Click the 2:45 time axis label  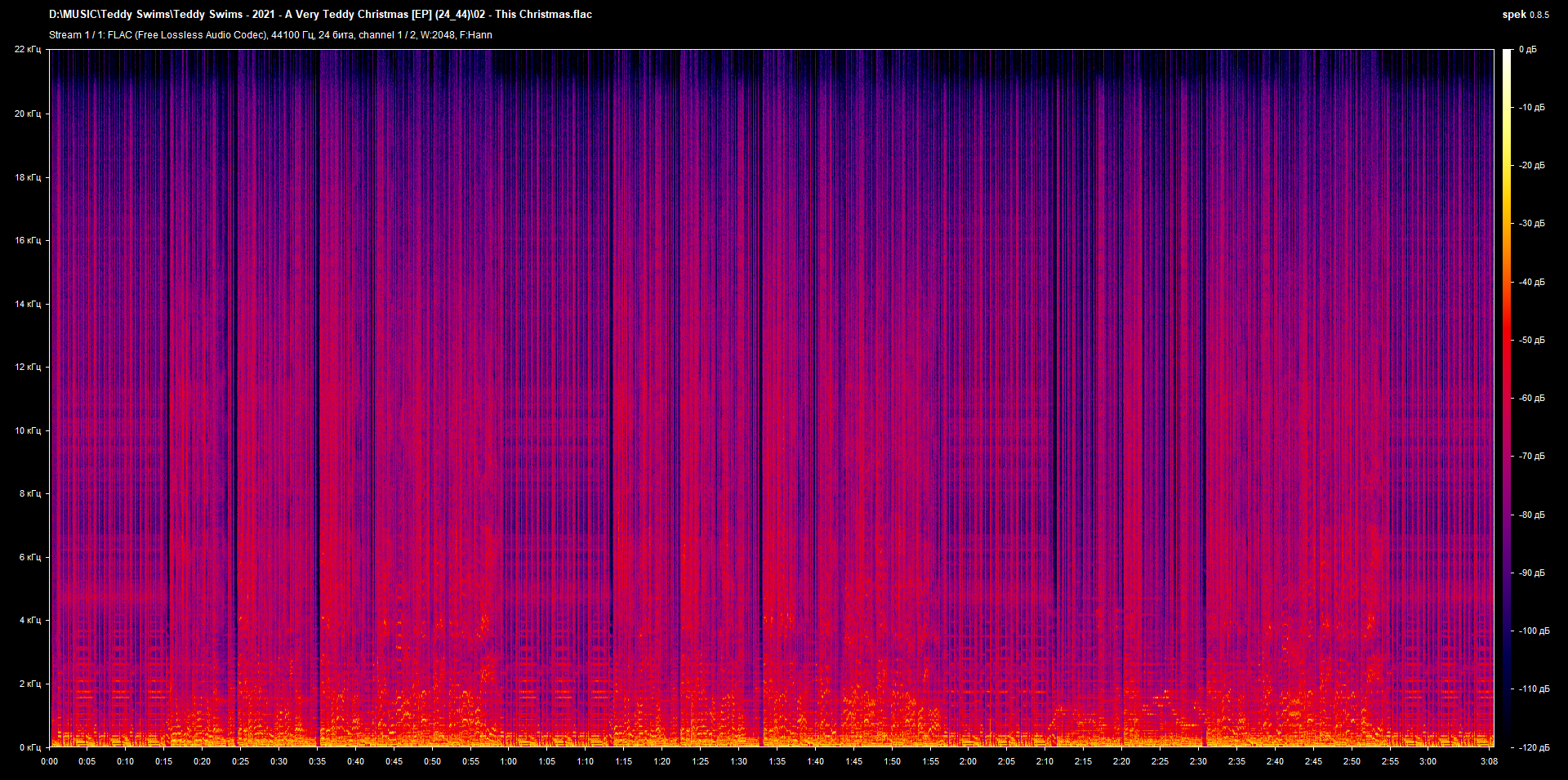coord(1313,761)
